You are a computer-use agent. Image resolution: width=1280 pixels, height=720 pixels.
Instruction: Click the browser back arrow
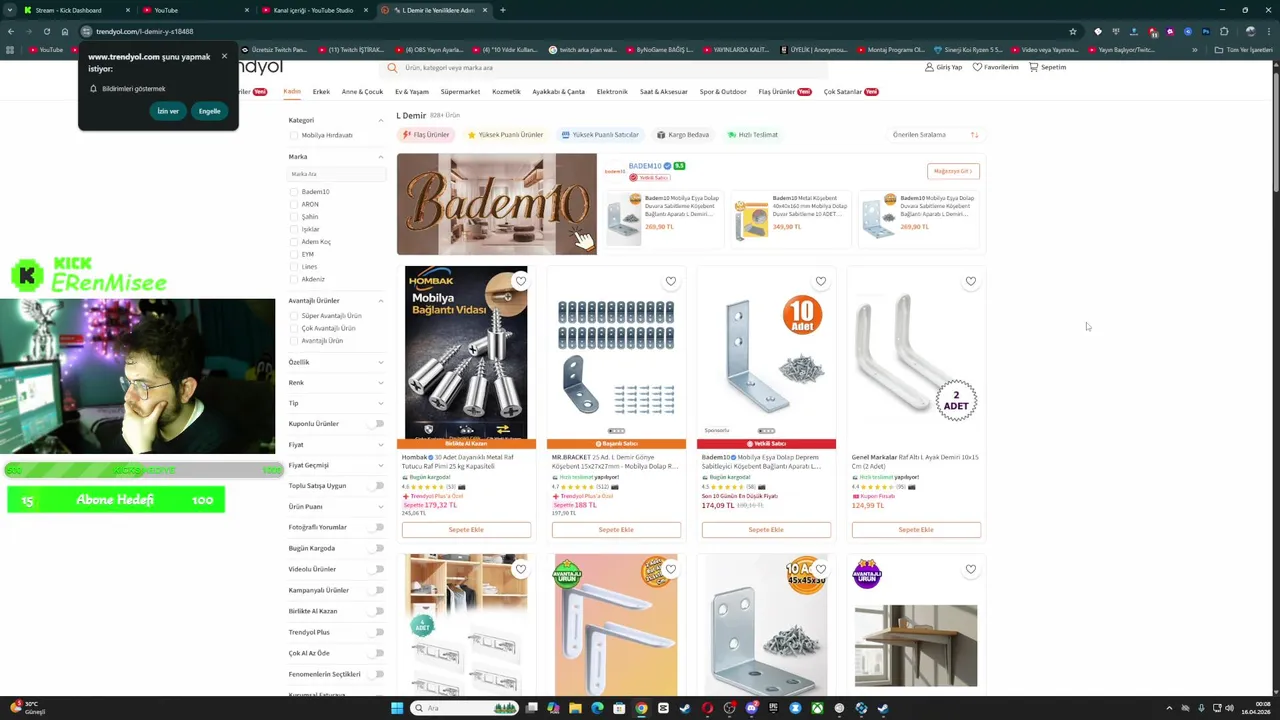11,31
